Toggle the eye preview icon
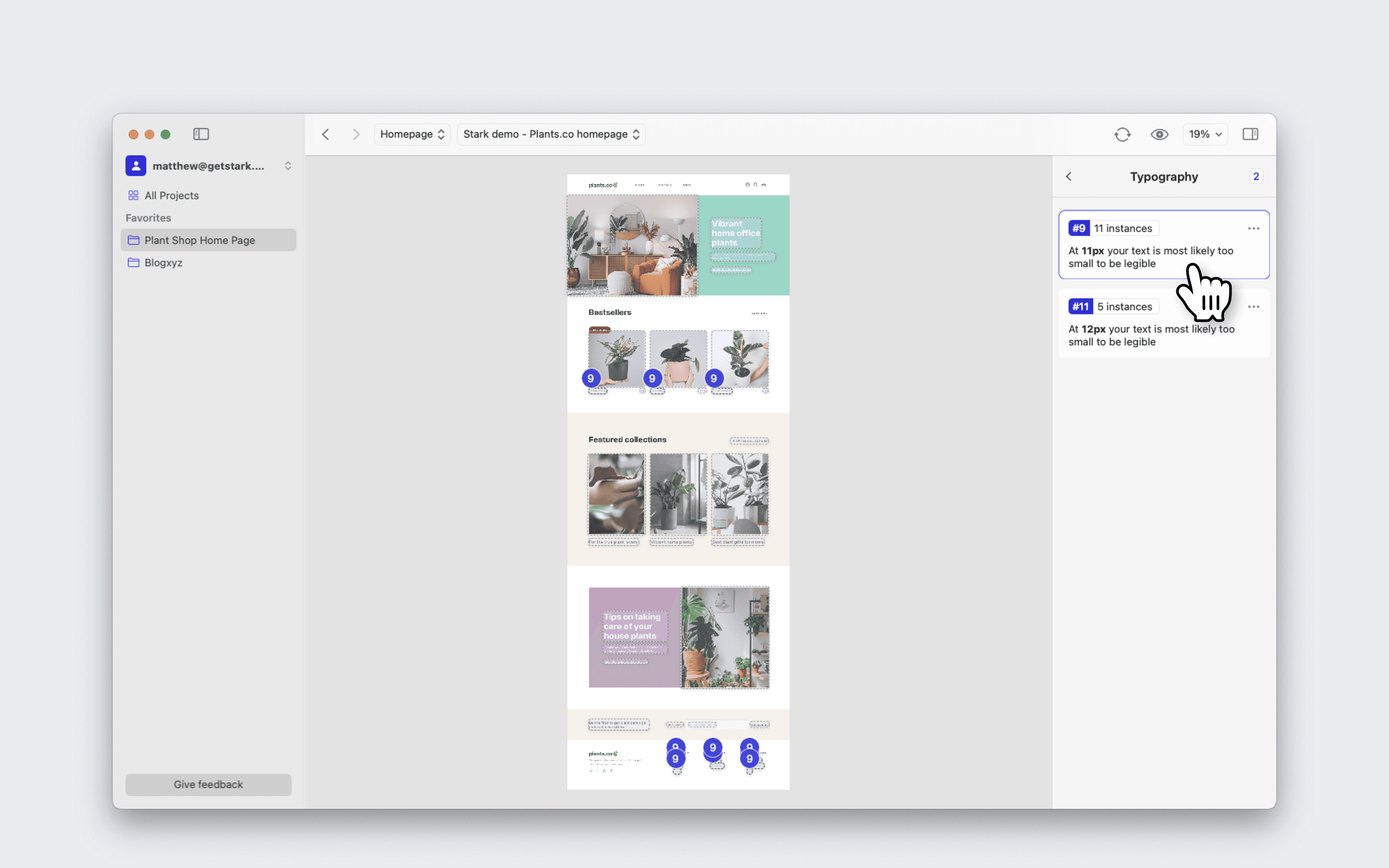The height and width of the screenshot is (868, 1389). (1159, 134)
